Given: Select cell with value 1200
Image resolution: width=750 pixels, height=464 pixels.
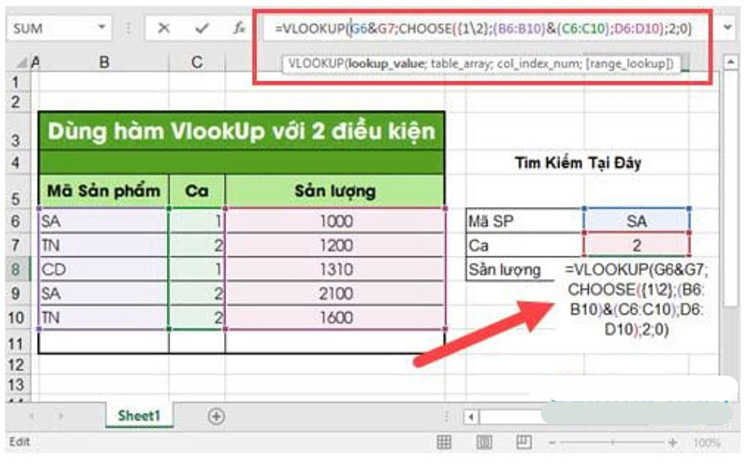Looking at the screenshot, I should pos(335,245).
